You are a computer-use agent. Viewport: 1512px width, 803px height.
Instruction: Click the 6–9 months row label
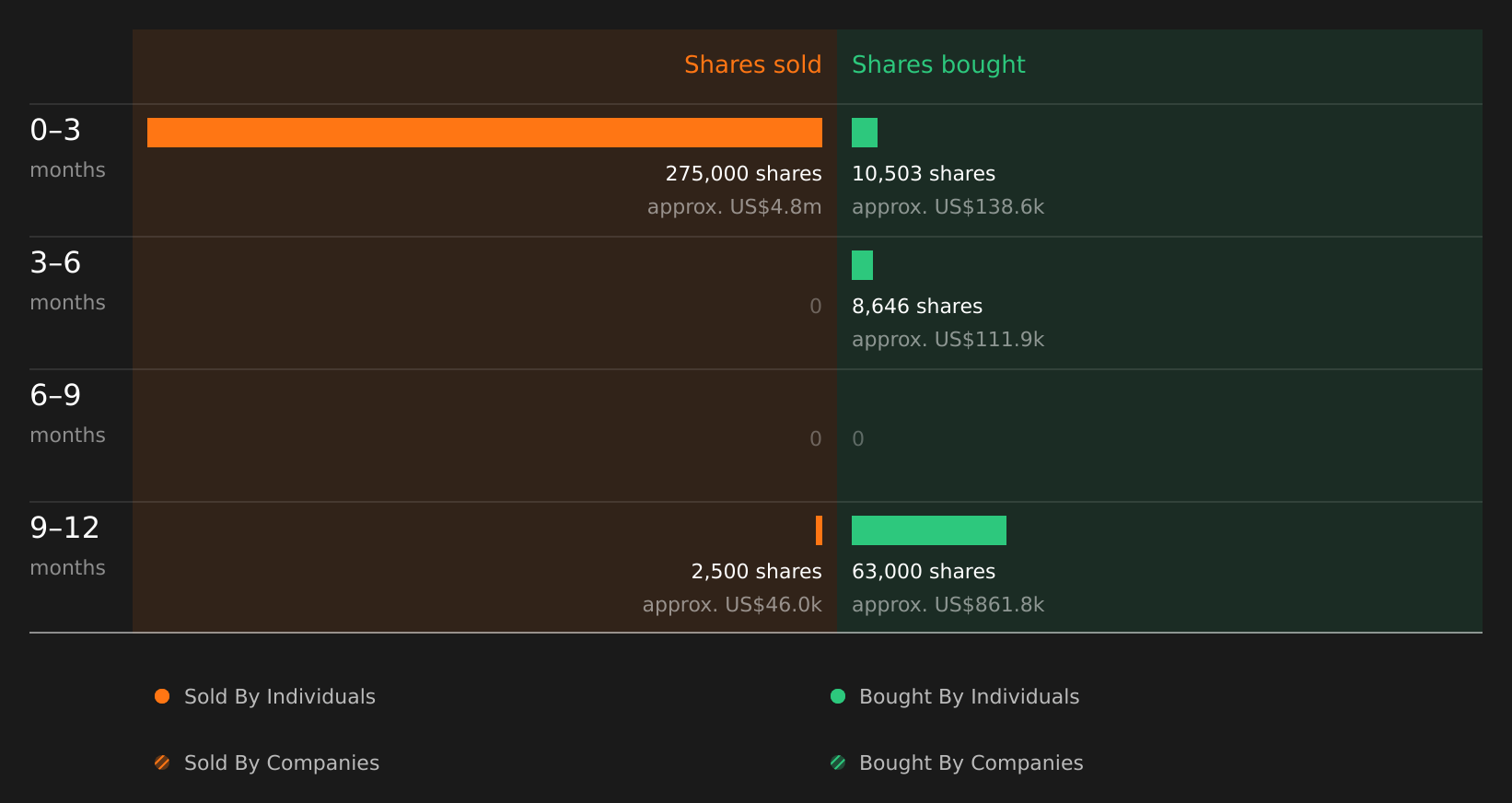[x=68, y=413]
